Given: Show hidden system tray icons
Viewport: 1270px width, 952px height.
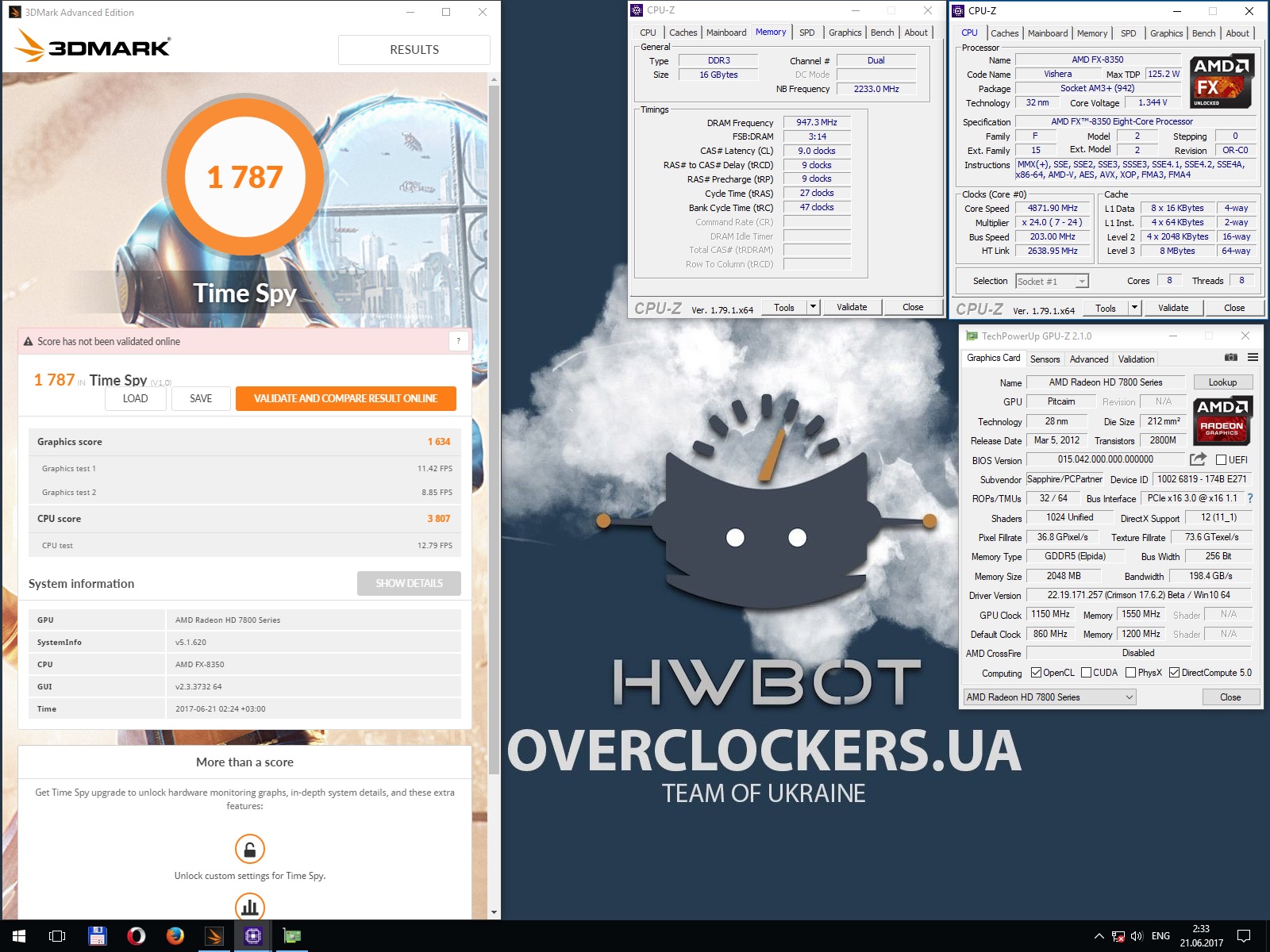Looking at the screenshot, I should coord(1099,936).
